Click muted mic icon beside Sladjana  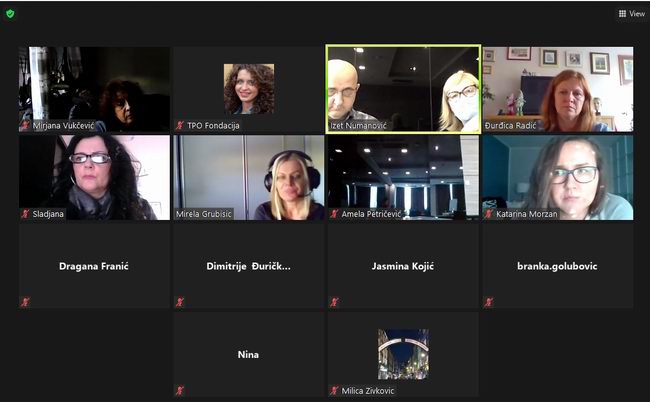26,214
